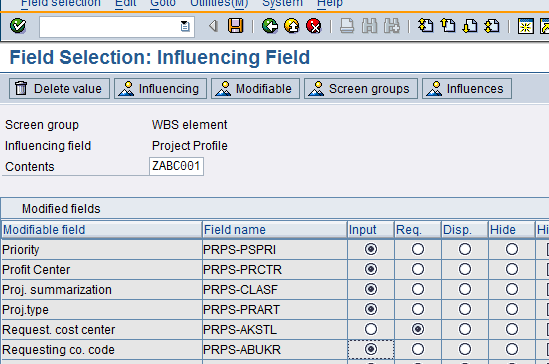The height and width of the screenshot is (364, 549).
Task: Open the Goto menu
Action: click(x=163, y=3)
